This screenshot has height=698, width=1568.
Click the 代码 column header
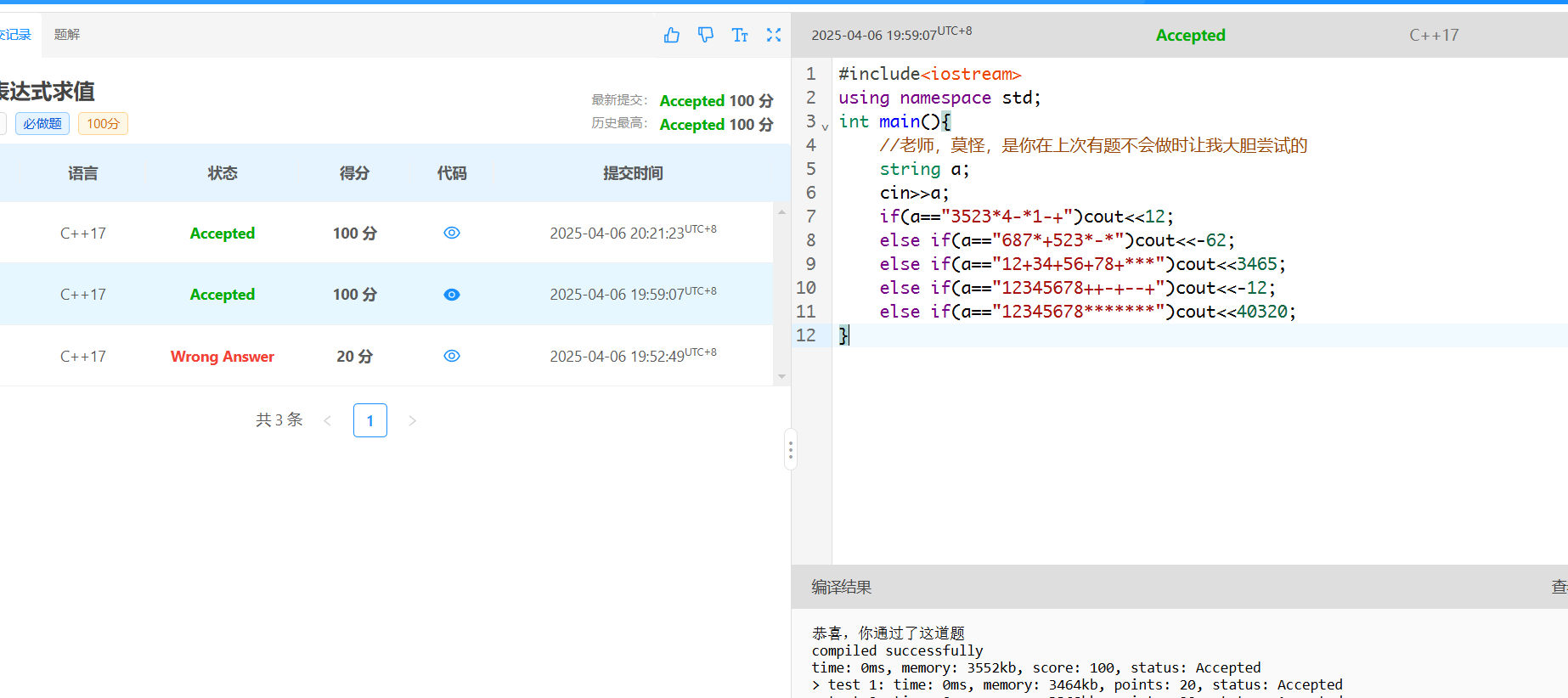click(x=452, y=173)
